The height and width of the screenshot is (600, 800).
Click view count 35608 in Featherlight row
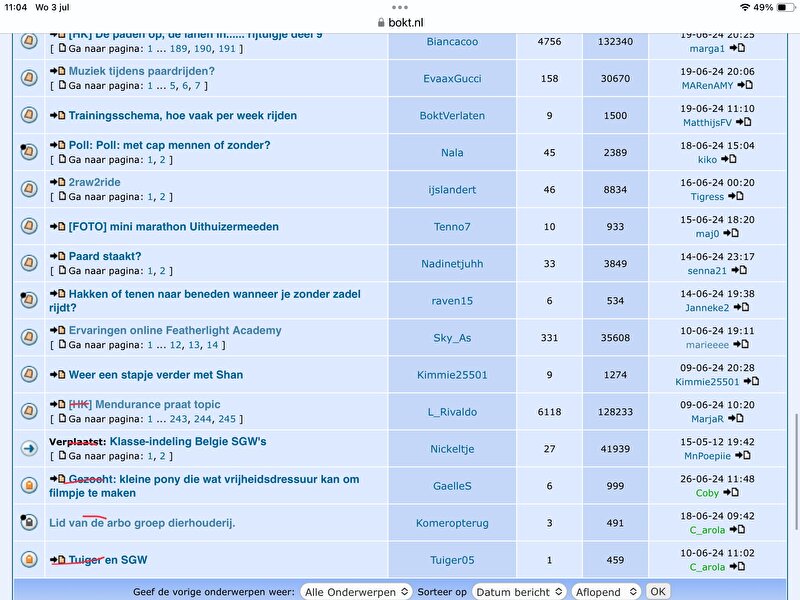point(615,338)
